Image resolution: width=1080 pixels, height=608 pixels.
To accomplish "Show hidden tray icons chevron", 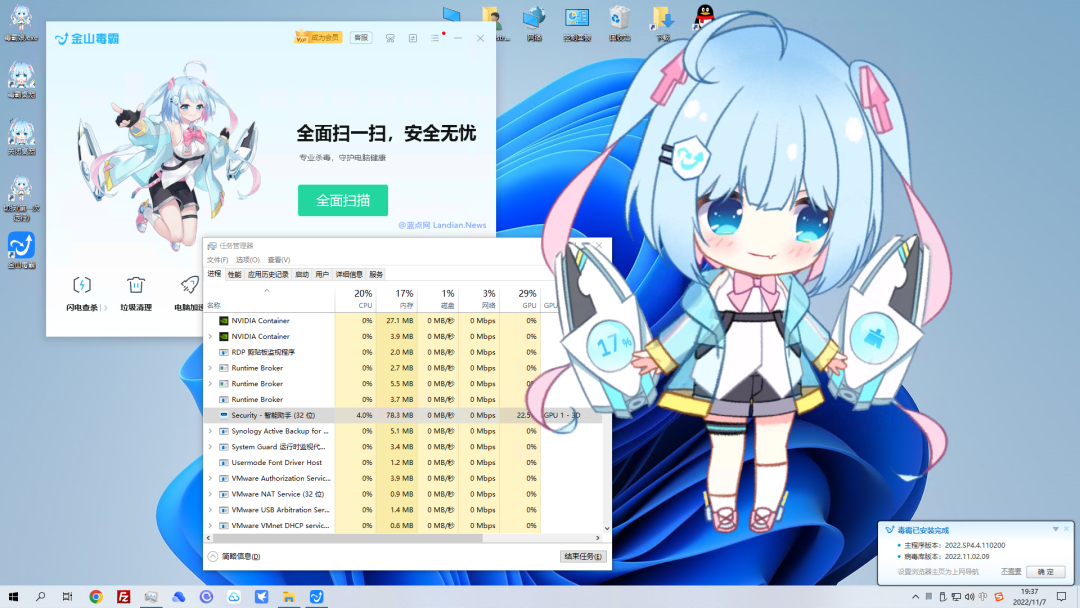I will coord(915,597).
